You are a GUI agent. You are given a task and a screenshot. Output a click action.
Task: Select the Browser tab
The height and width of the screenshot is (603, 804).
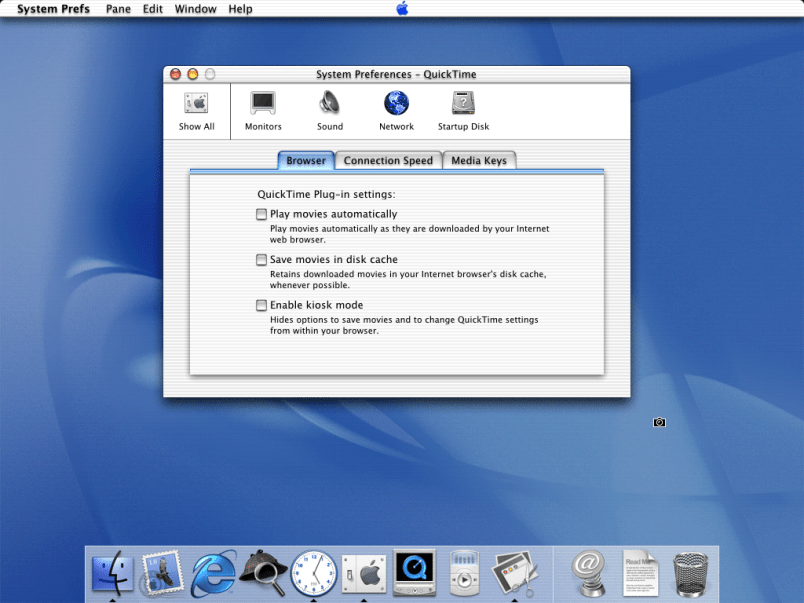tap(306, 161)
